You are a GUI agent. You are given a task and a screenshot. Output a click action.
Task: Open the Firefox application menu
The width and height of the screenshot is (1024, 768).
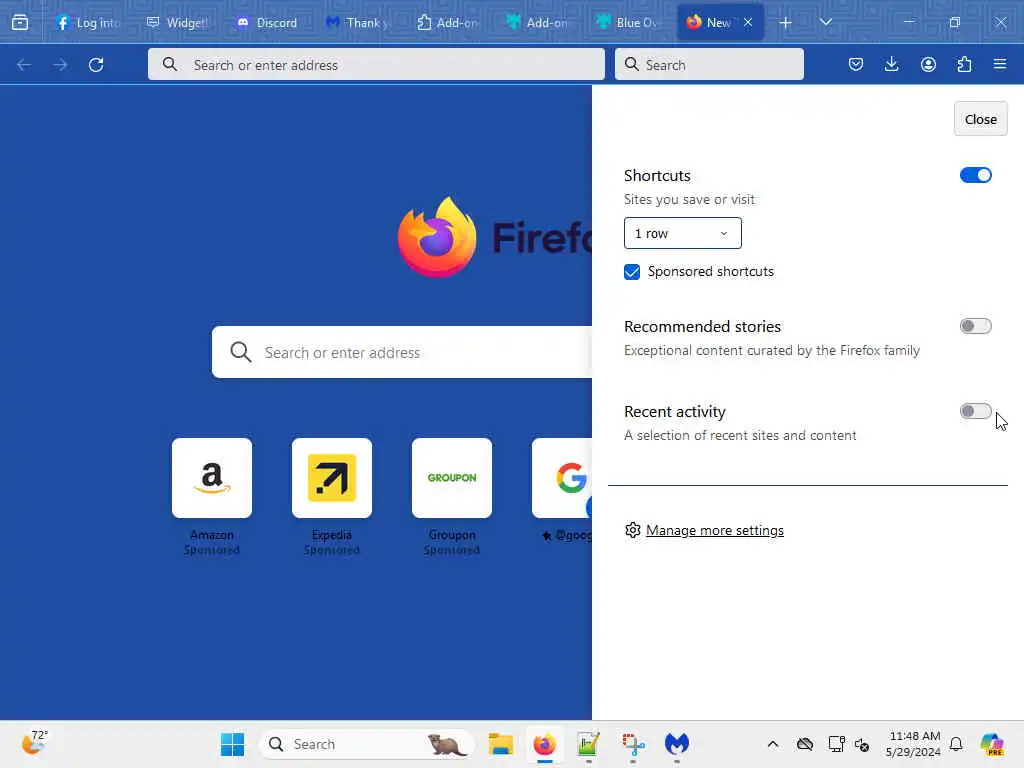tap(1000, 64)
